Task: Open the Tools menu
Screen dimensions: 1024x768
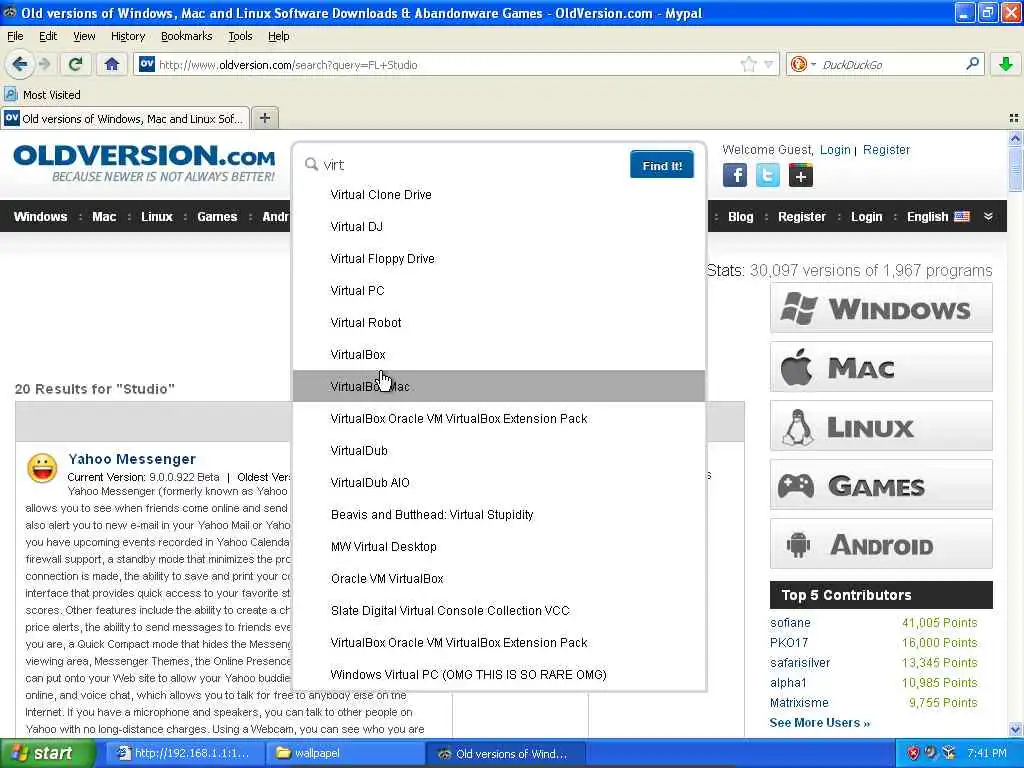Action: (x=240, y=36)
